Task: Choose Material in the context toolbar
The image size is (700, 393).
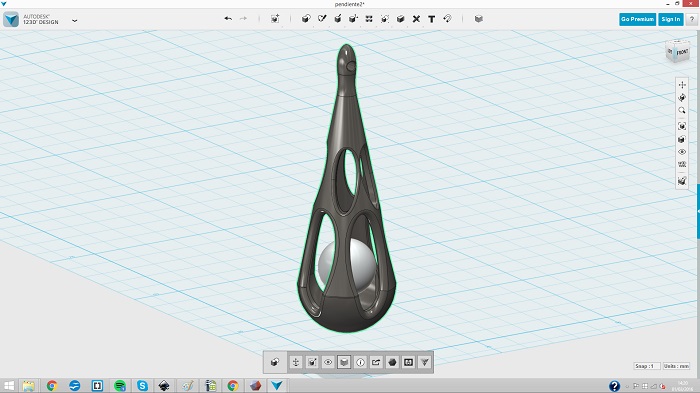Action: (344, 362)
